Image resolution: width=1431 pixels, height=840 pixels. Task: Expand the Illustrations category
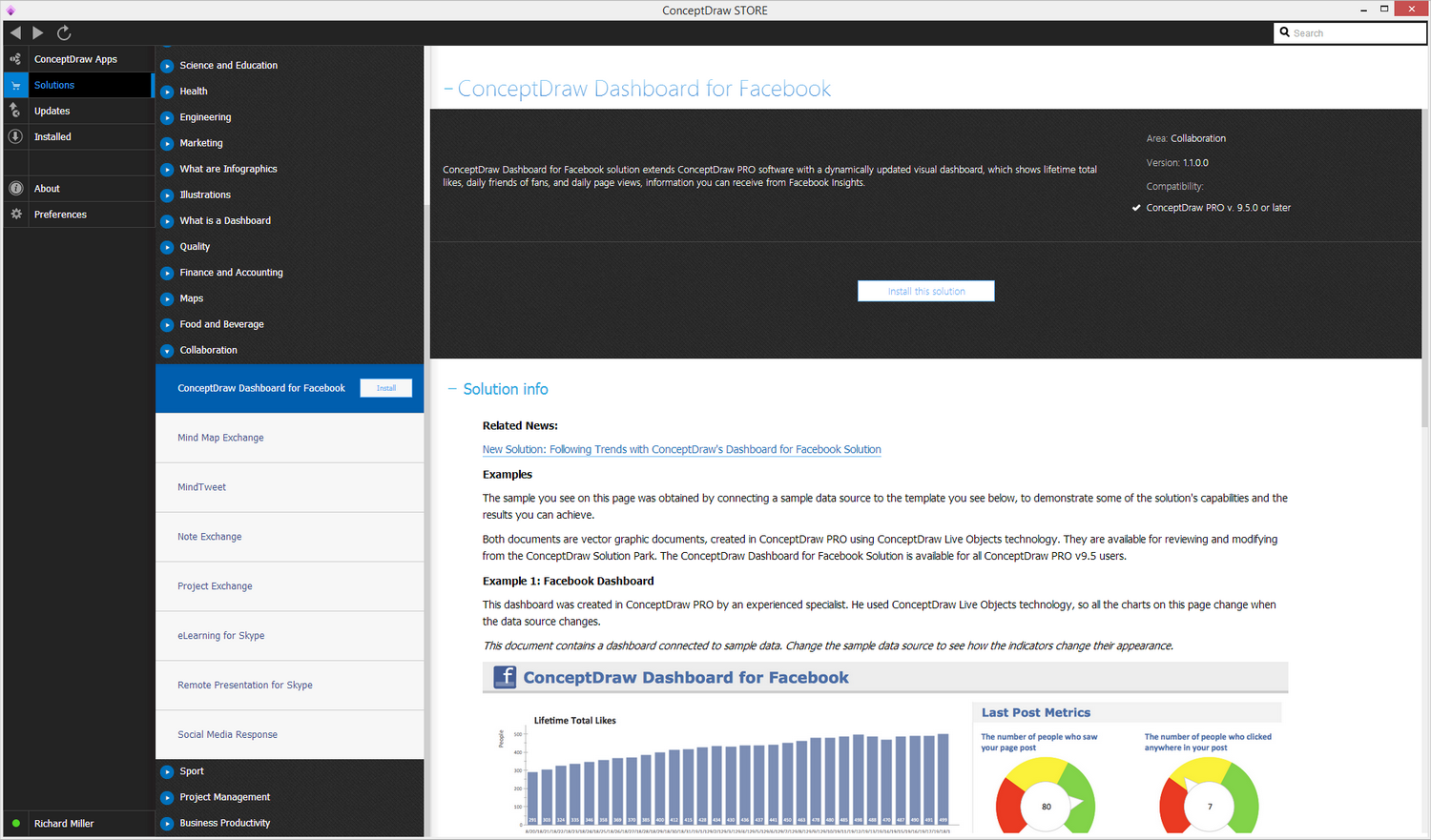click(167, 195)
